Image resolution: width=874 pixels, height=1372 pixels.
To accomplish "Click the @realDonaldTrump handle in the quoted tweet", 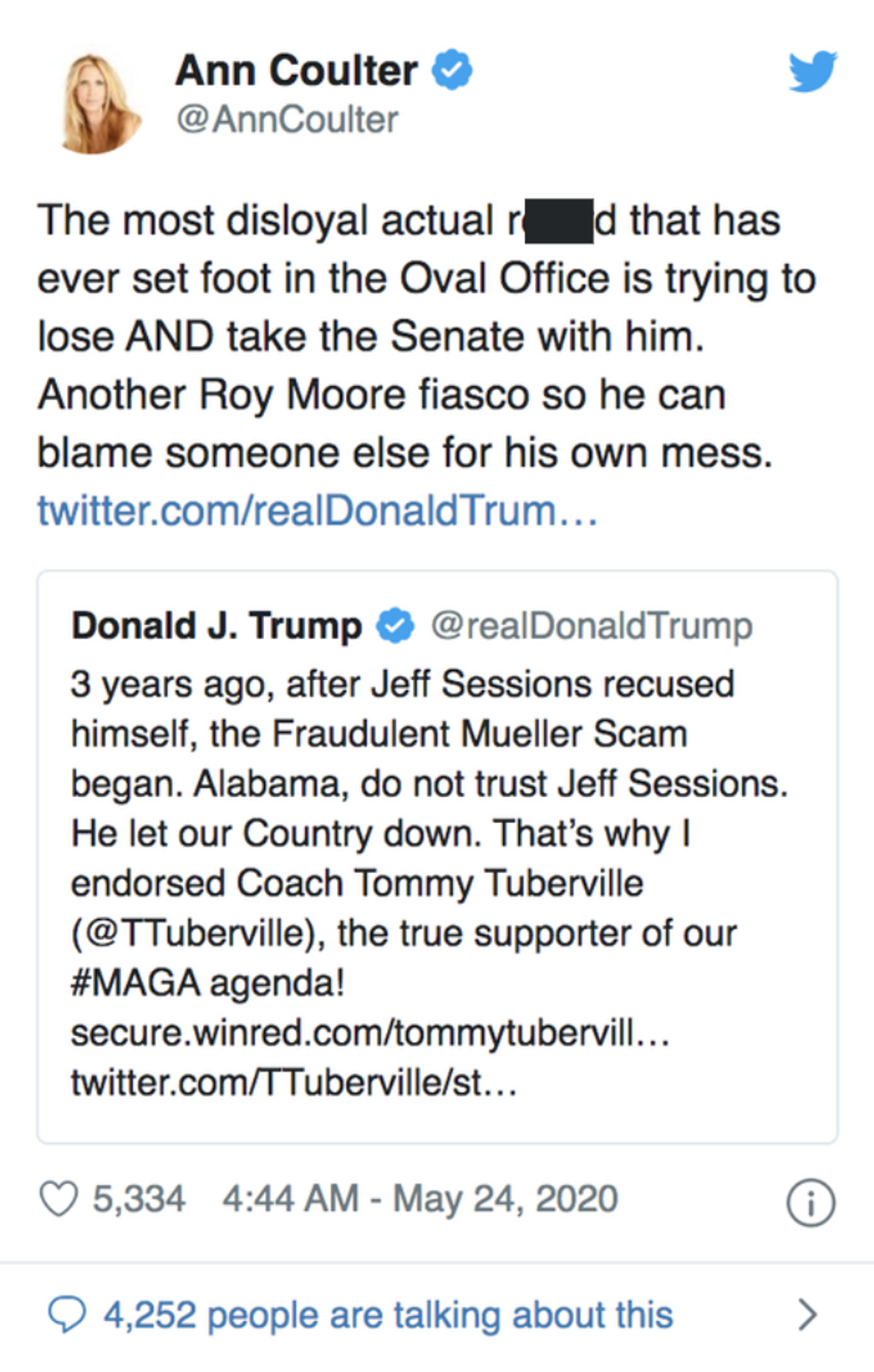I will coord(591,626).
